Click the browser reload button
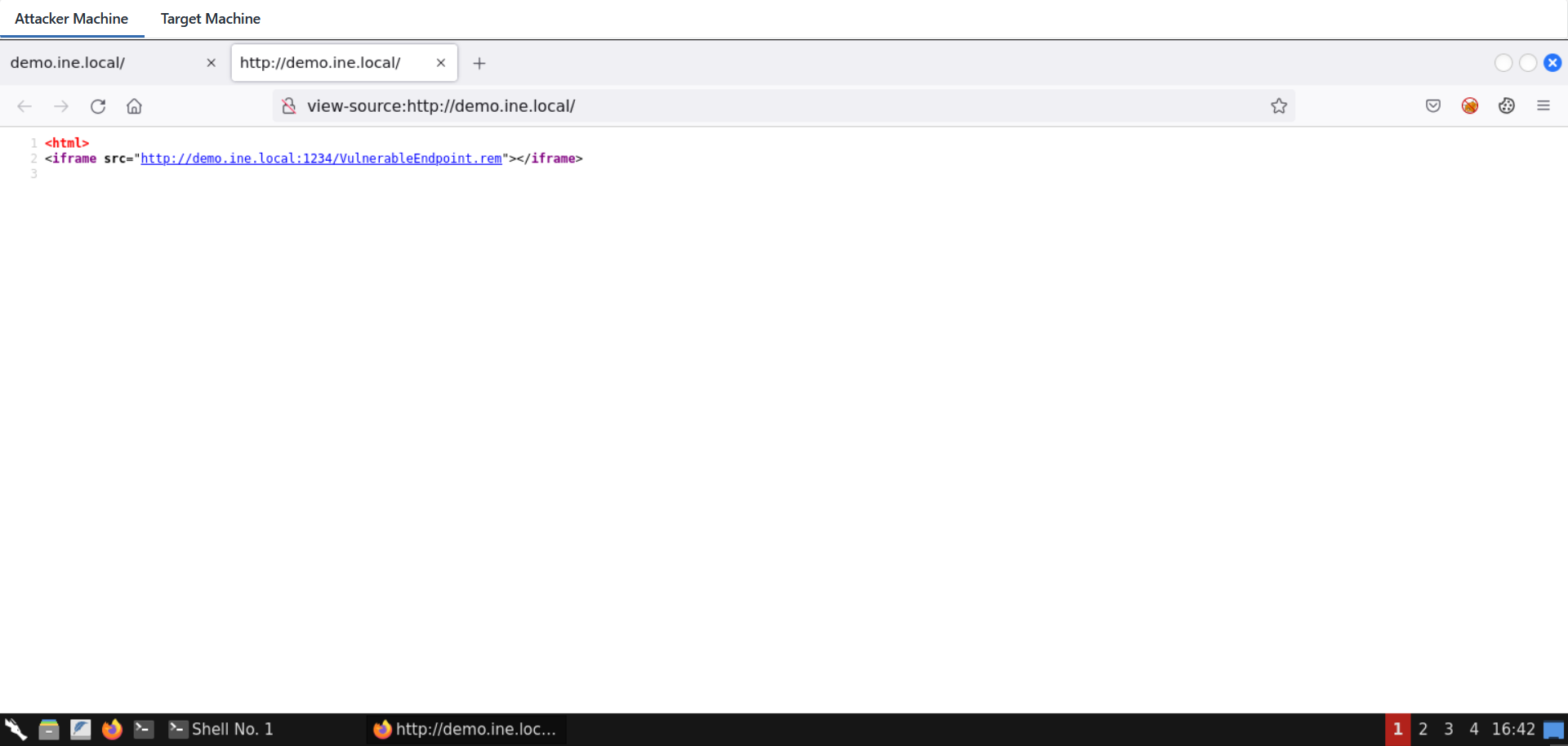The height and width of the screenshot is (746, 1568). pyautogui.click(x=98, y=106)
